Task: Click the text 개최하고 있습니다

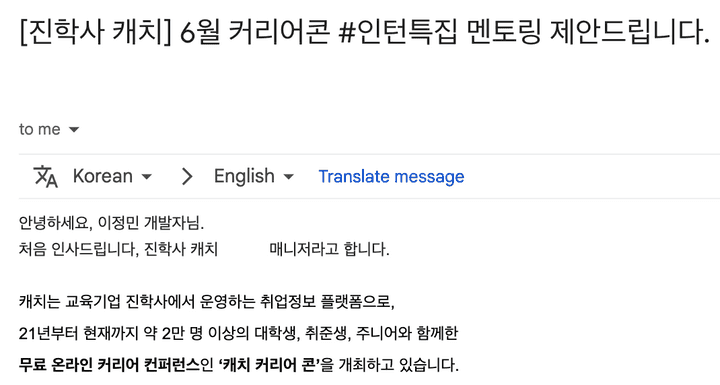Action: pos(398,365)
